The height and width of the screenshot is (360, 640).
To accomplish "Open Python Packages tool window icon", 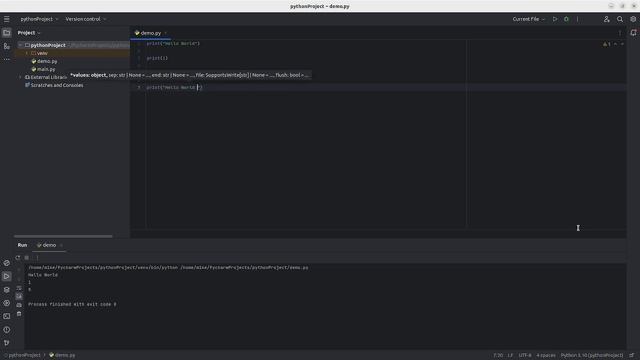I will click(x=7, y=263).
